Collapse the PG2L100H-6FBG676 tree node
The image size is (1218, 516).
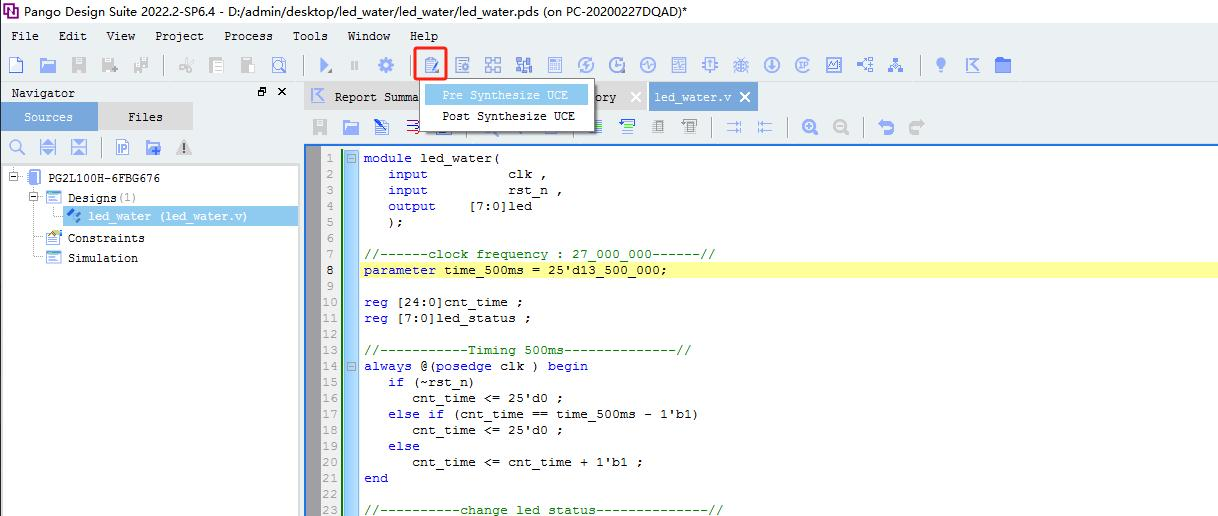pos(14,177)
